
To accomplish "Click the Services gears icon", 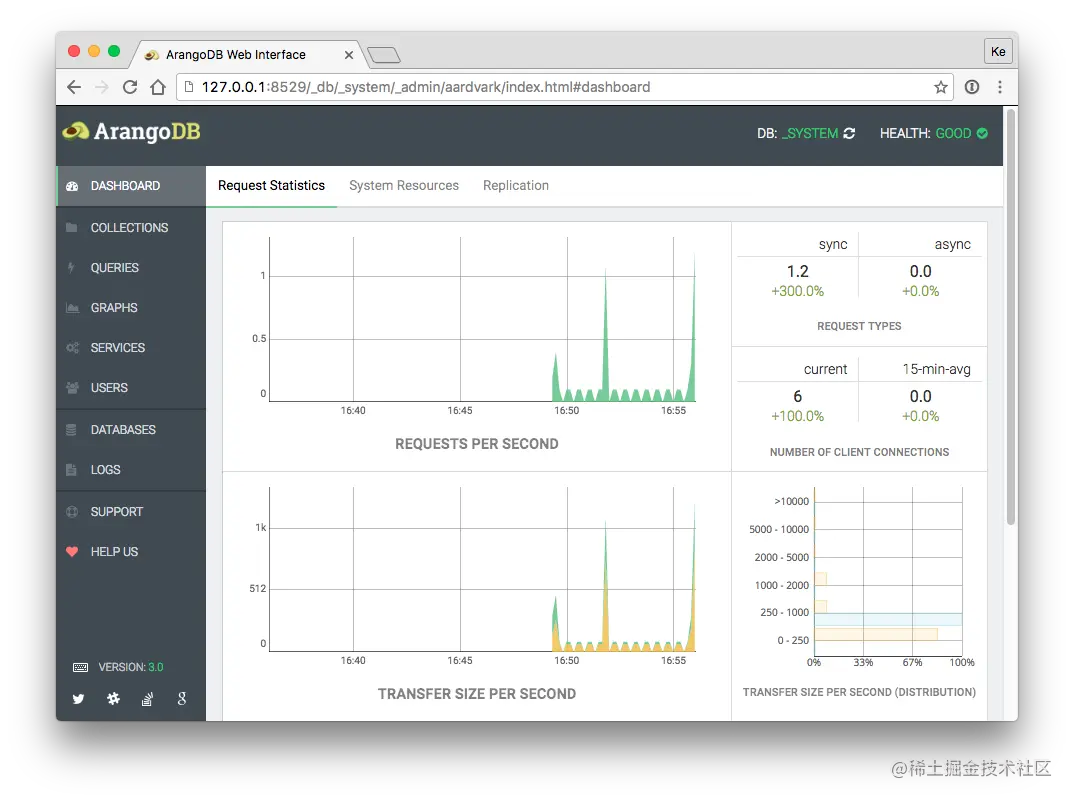I will coord(72,347).
